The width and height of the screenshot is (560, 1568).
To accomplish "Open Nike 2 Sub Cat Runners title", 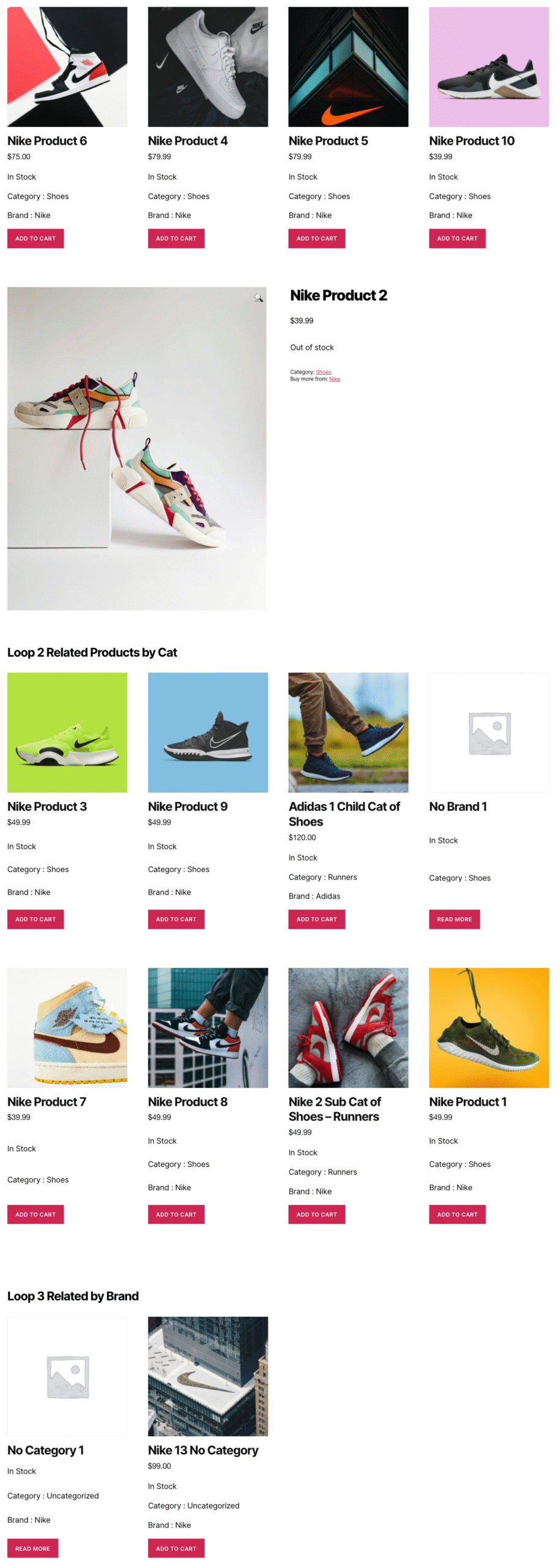I will pyautogui.click(x=335, y=1109).
